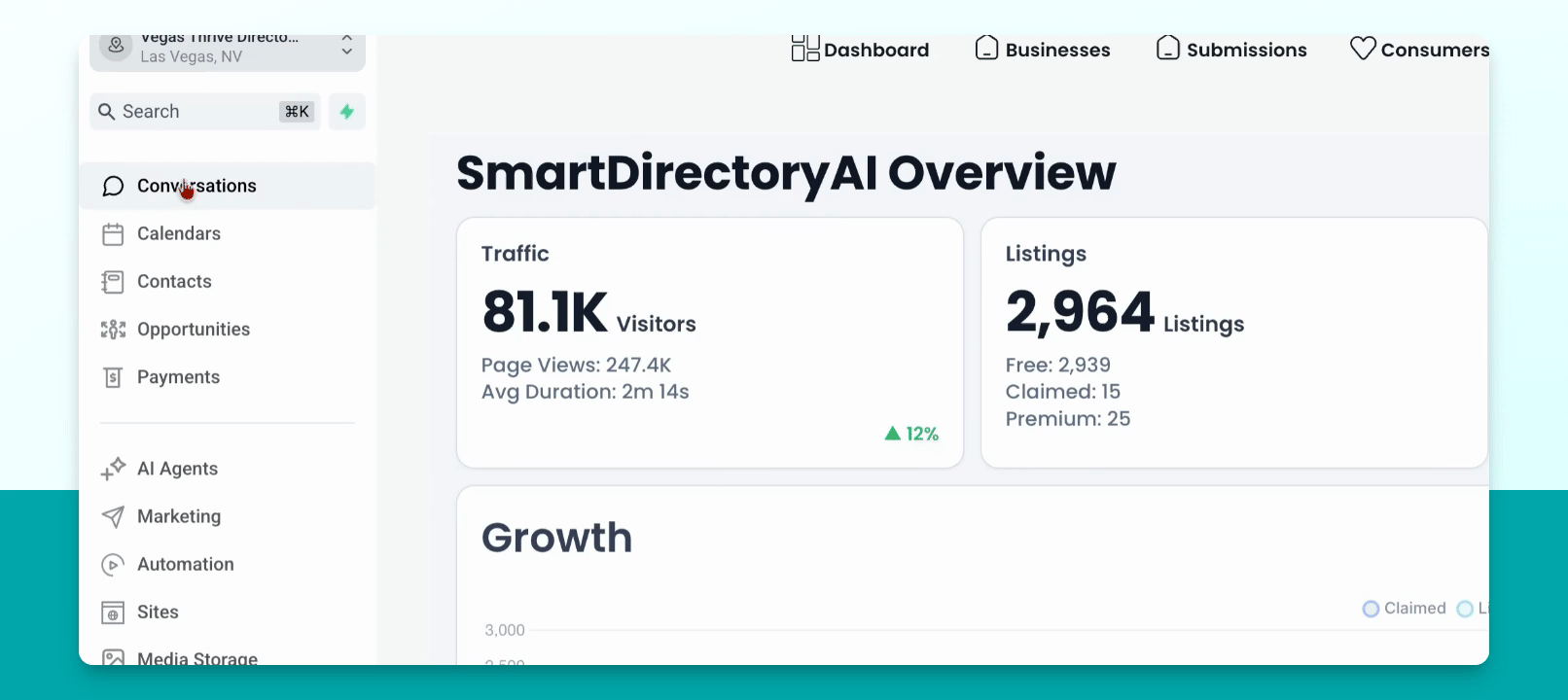
Task: Click the Opportunities pipeline icon
Action: [113, 330]
